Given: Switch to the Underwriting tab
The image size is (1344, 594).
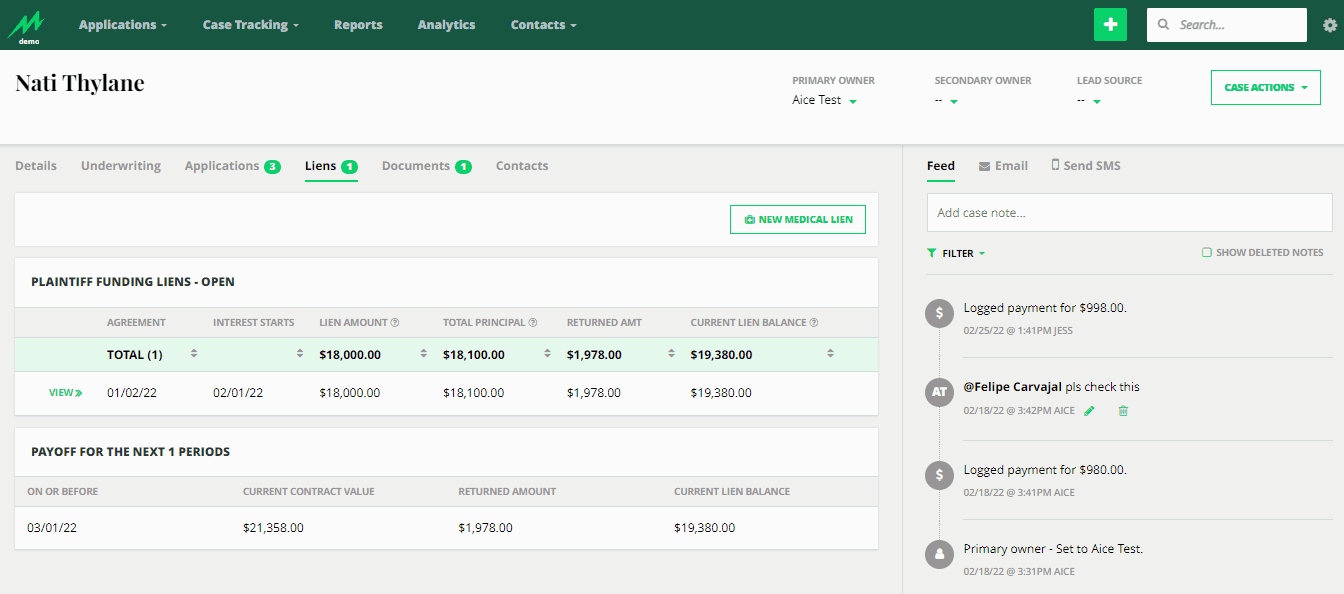Looking at the screenshot, I should [x=121, y=166].
